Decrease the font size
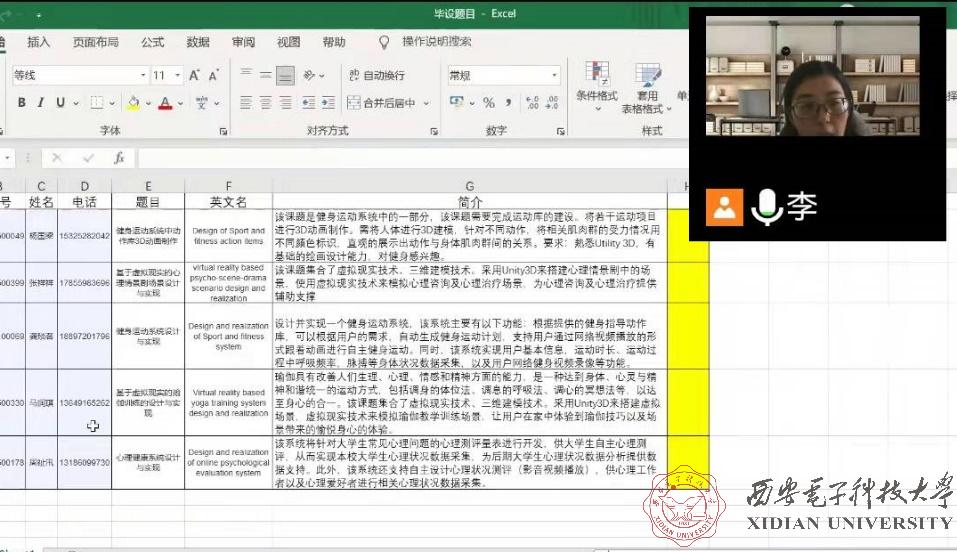 (215, 76)
